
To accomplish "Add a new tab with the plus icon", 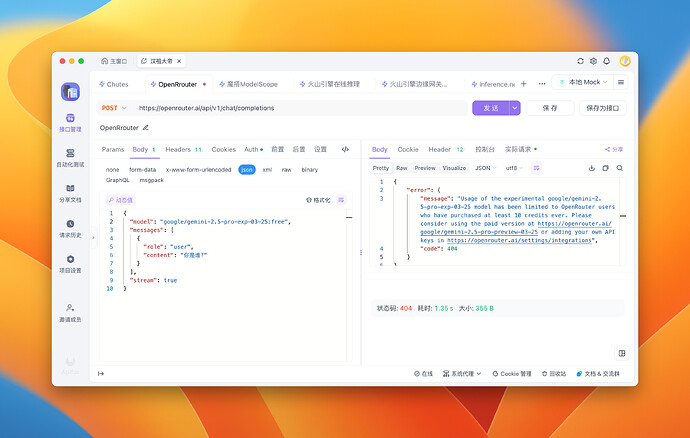I will pyautogui.click(x=524, y=84).
